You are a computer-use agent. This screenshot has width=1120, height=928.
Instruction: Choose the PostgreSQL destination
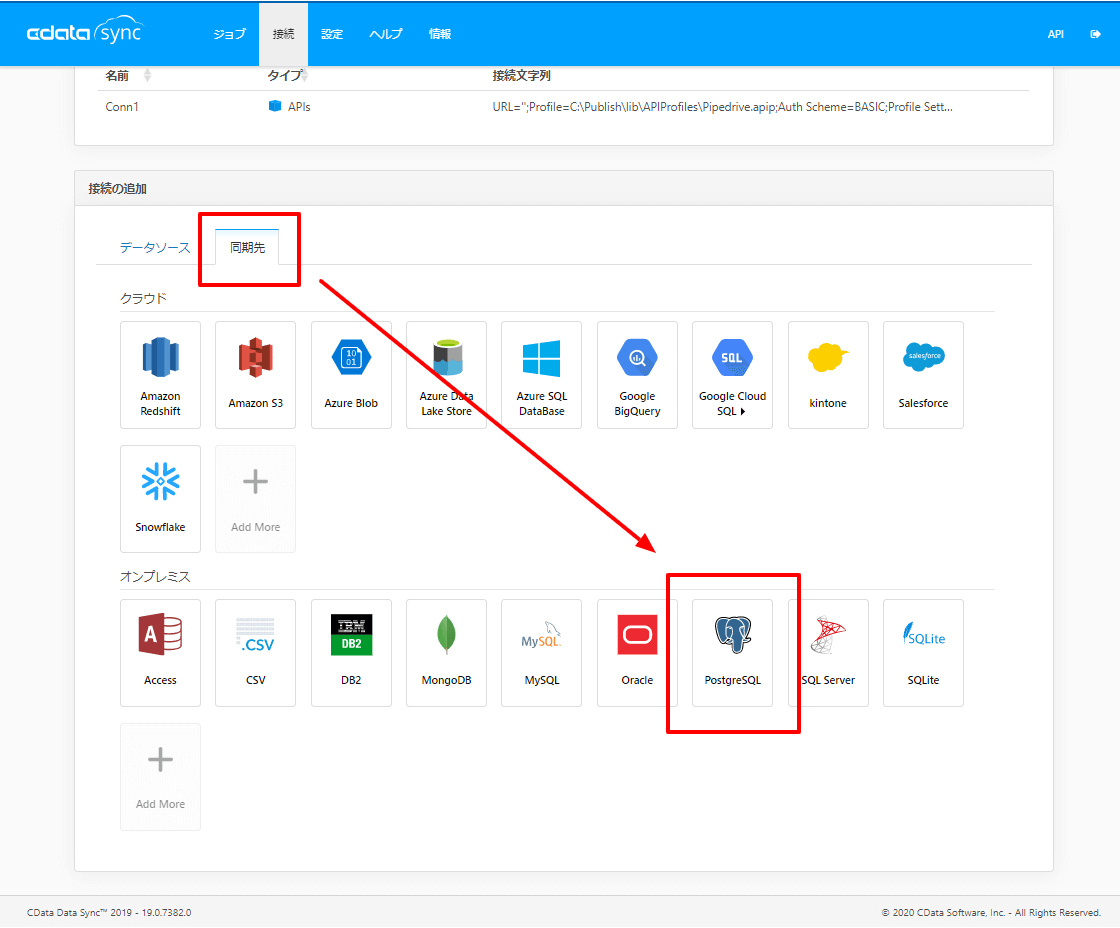732,652
